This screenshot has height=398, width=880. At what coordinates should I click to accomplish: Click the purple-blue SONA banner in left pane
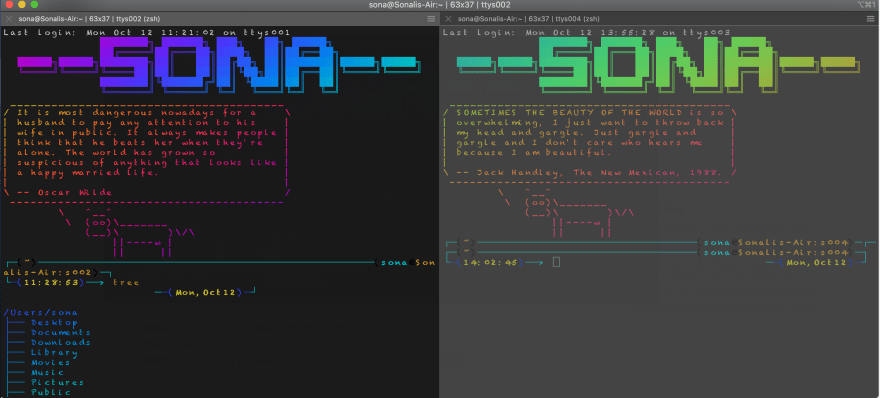click(x=218, y=65)
